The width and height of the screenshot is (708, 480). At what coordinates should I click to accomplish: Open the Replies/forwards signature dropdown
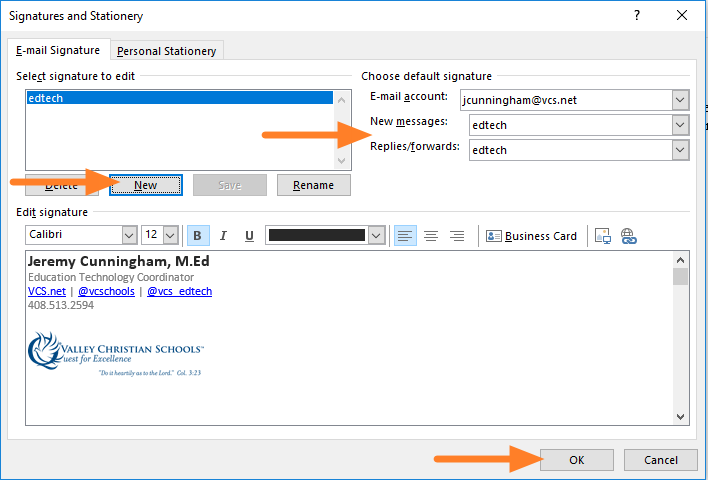(680, 150)
